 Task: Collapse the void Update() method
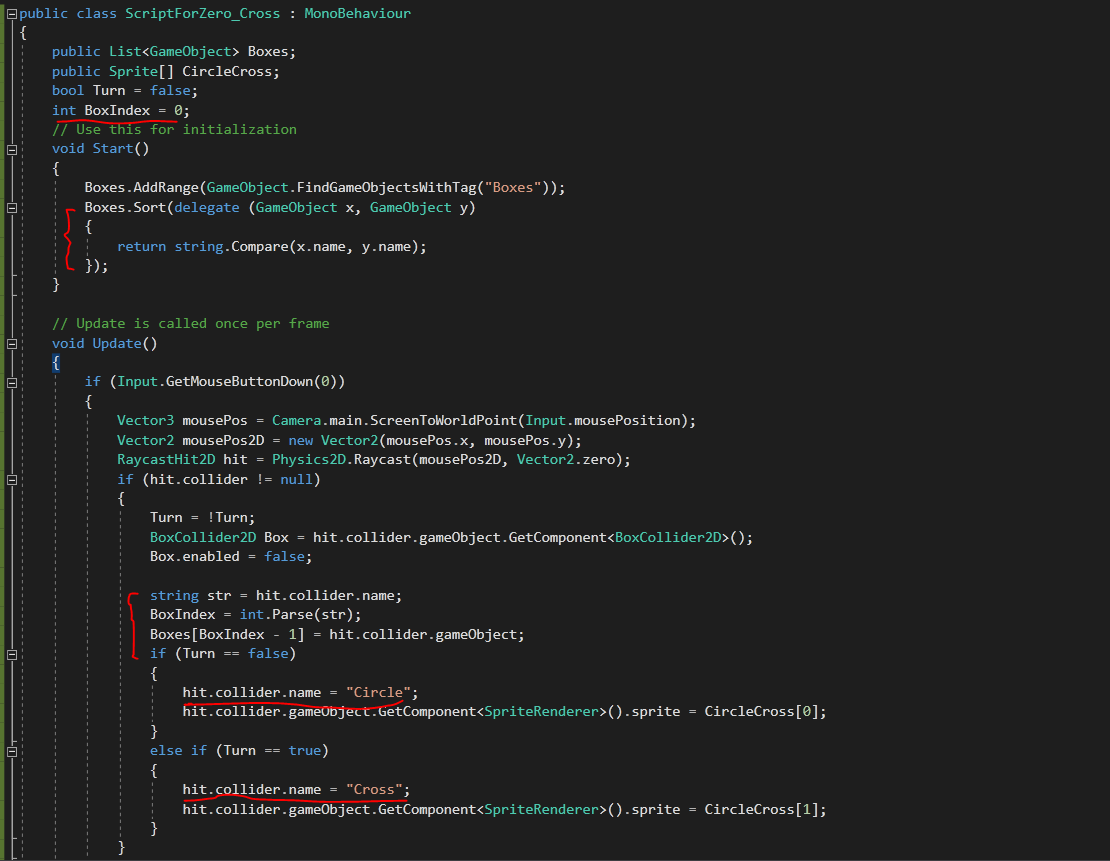click(11, 344)
